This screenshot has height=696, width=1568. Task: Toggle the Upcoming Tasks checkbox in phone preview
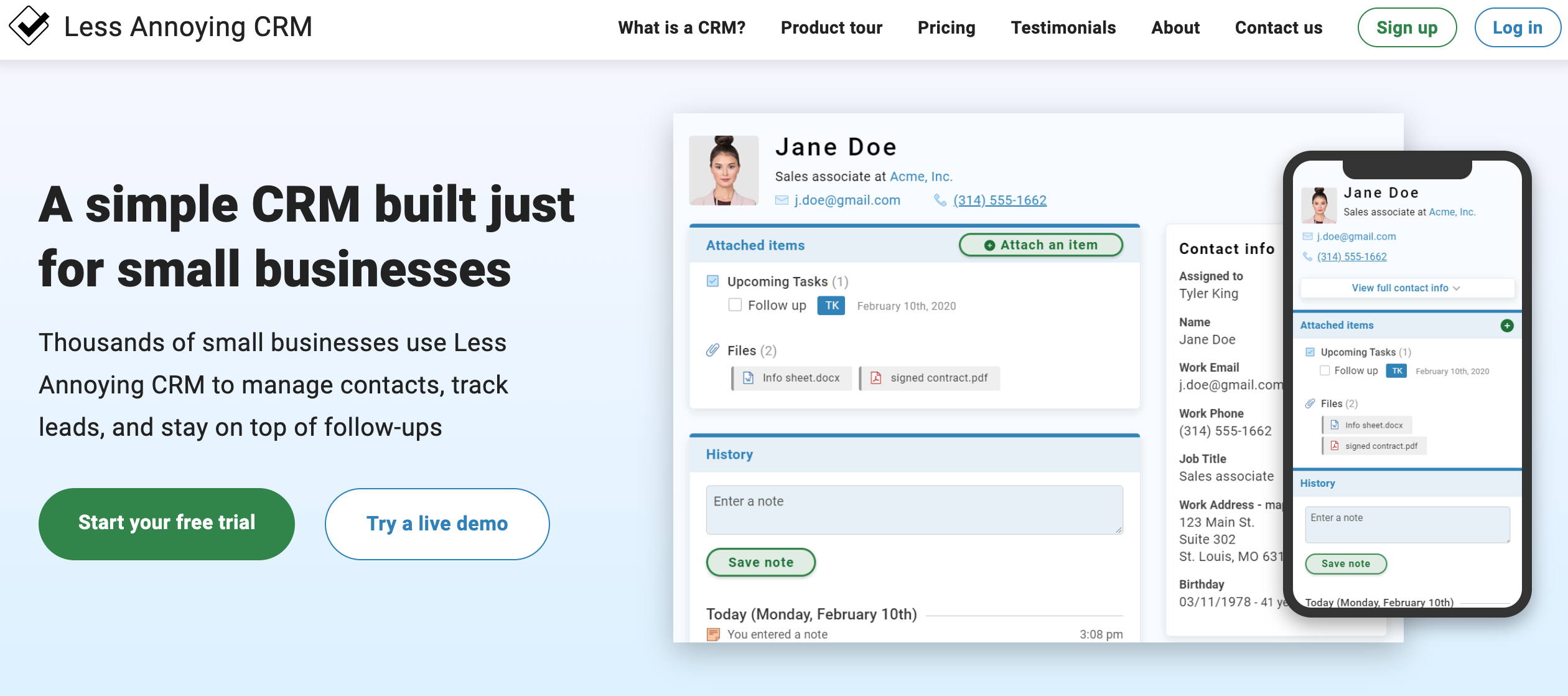[1310, 352]
